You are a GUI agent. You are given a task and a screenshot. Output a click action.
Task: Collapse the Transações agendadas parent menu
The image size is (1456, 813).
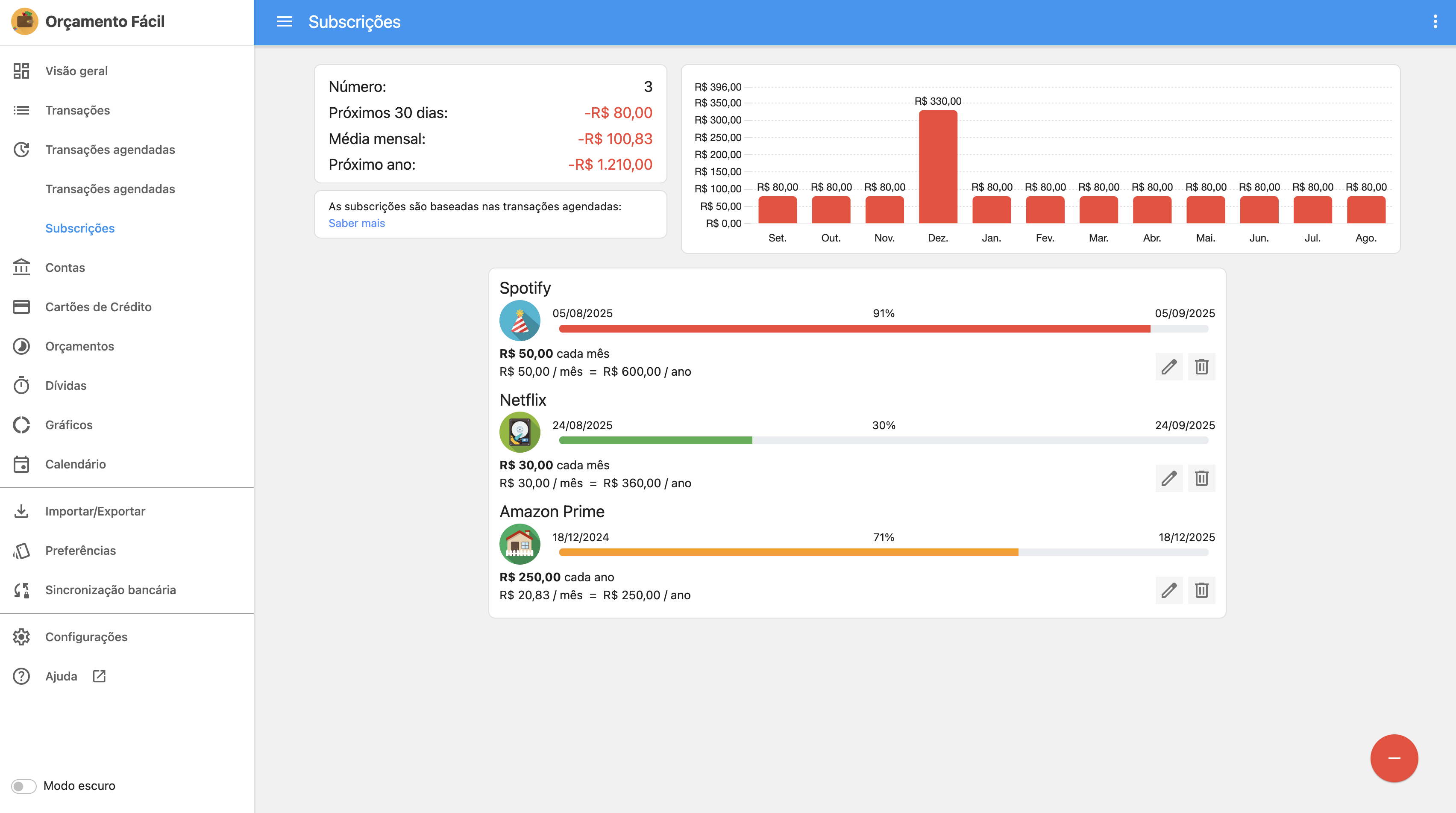pos(110,149)
